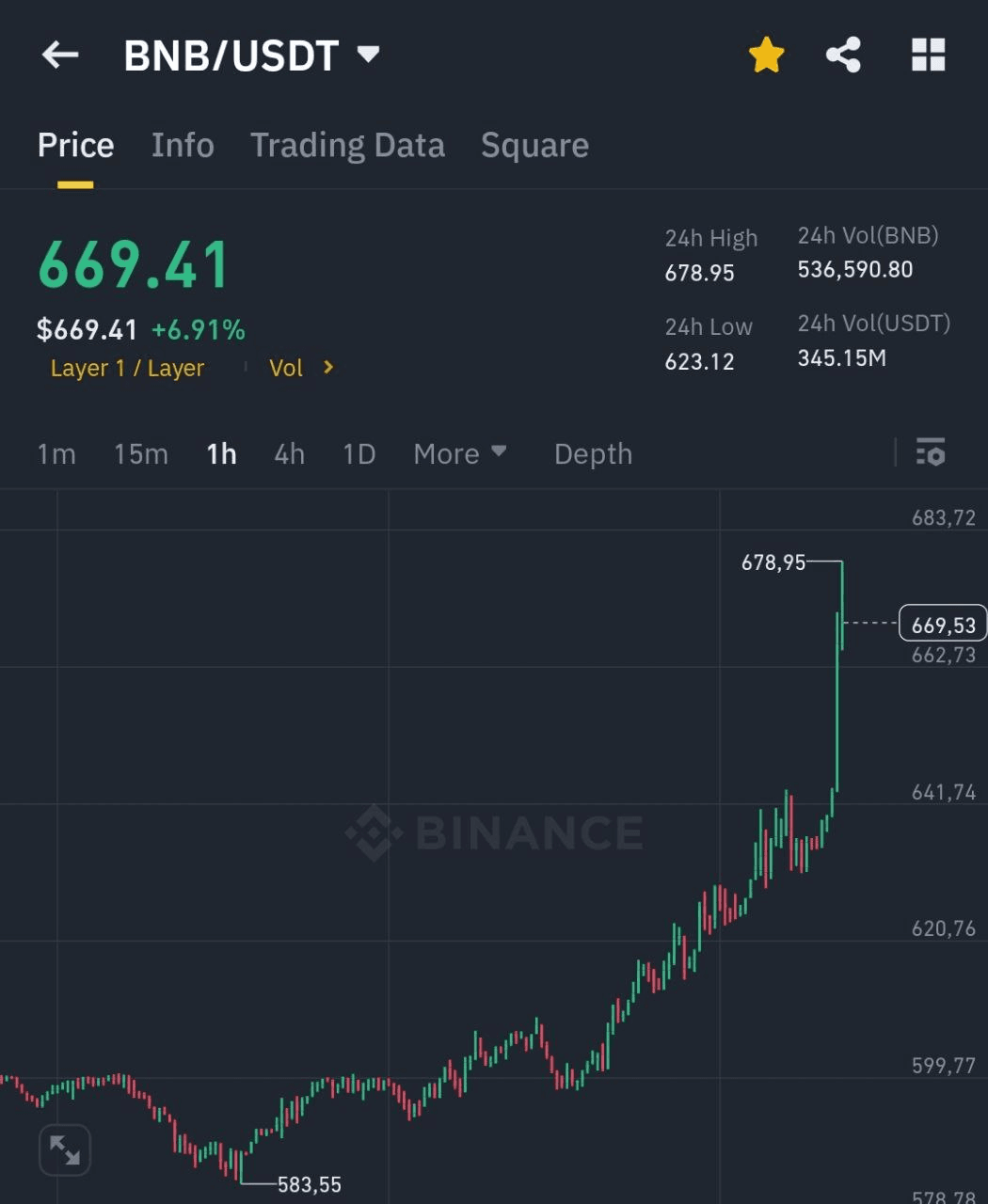Switch to the Info tab
The image size is (988, 1204).
(183, 146)
